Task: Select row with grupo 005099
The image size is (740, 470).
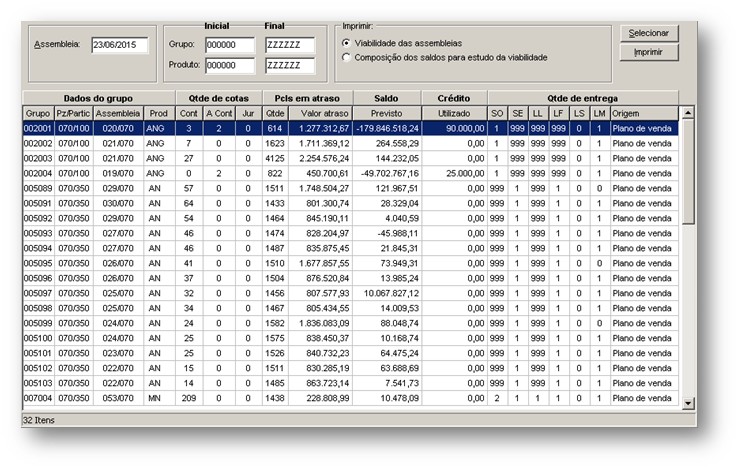Action: 351,323
